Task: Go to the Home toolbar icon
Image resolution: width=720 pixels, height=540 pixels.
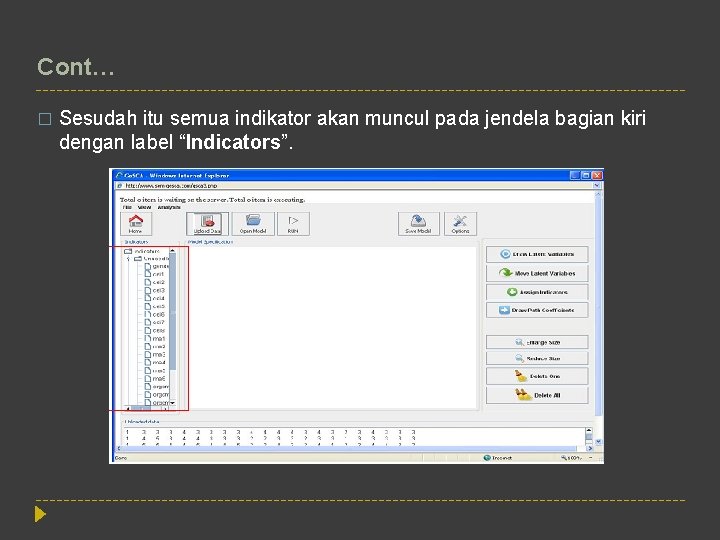Action: coord(135,224)
